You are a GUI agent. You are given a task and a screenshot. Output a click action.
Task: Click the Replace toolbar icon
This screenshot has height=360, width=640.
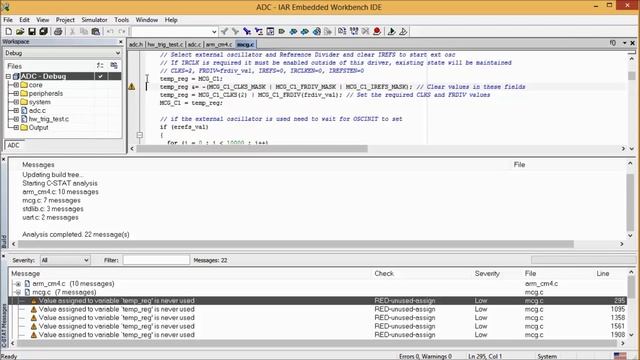point(259,31)
